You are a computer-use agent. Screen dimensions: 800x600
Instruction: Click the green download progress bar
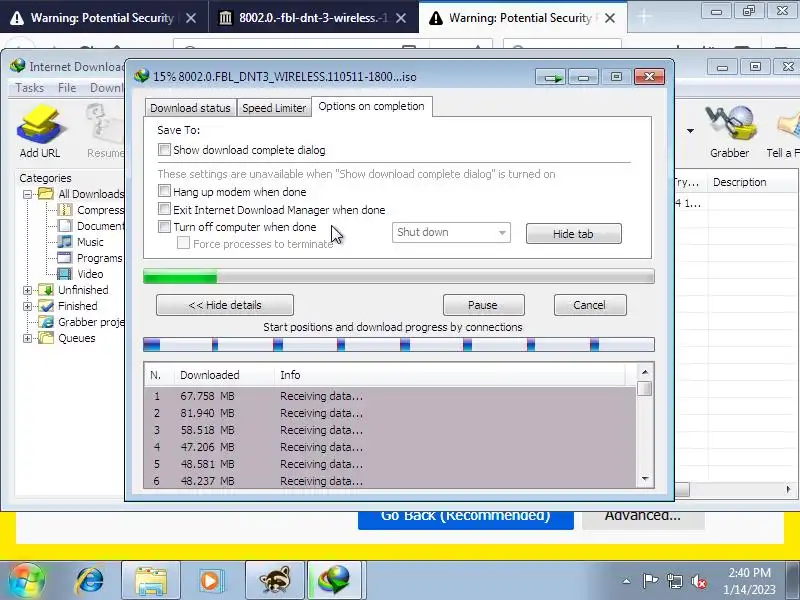(x=399, y=276)
